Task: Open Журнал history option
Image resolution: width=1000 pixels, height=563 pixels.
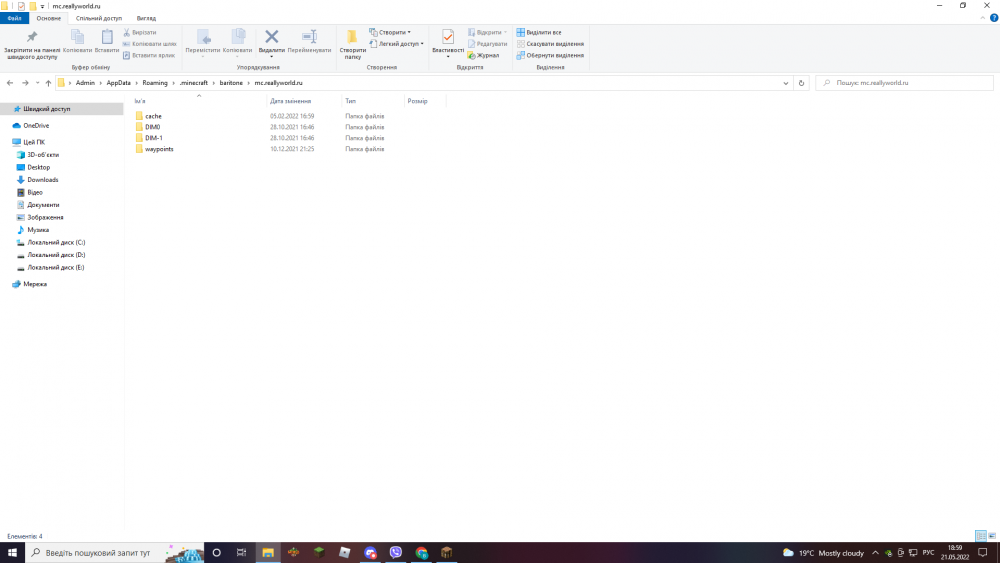Action: [483, 55]
